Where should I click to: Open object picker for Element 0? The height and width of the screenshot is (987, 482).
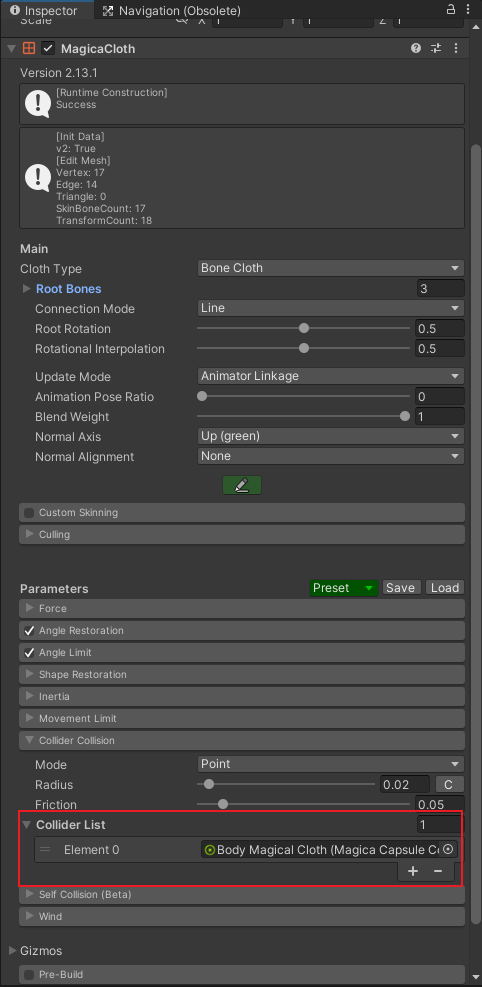(448, 850)
